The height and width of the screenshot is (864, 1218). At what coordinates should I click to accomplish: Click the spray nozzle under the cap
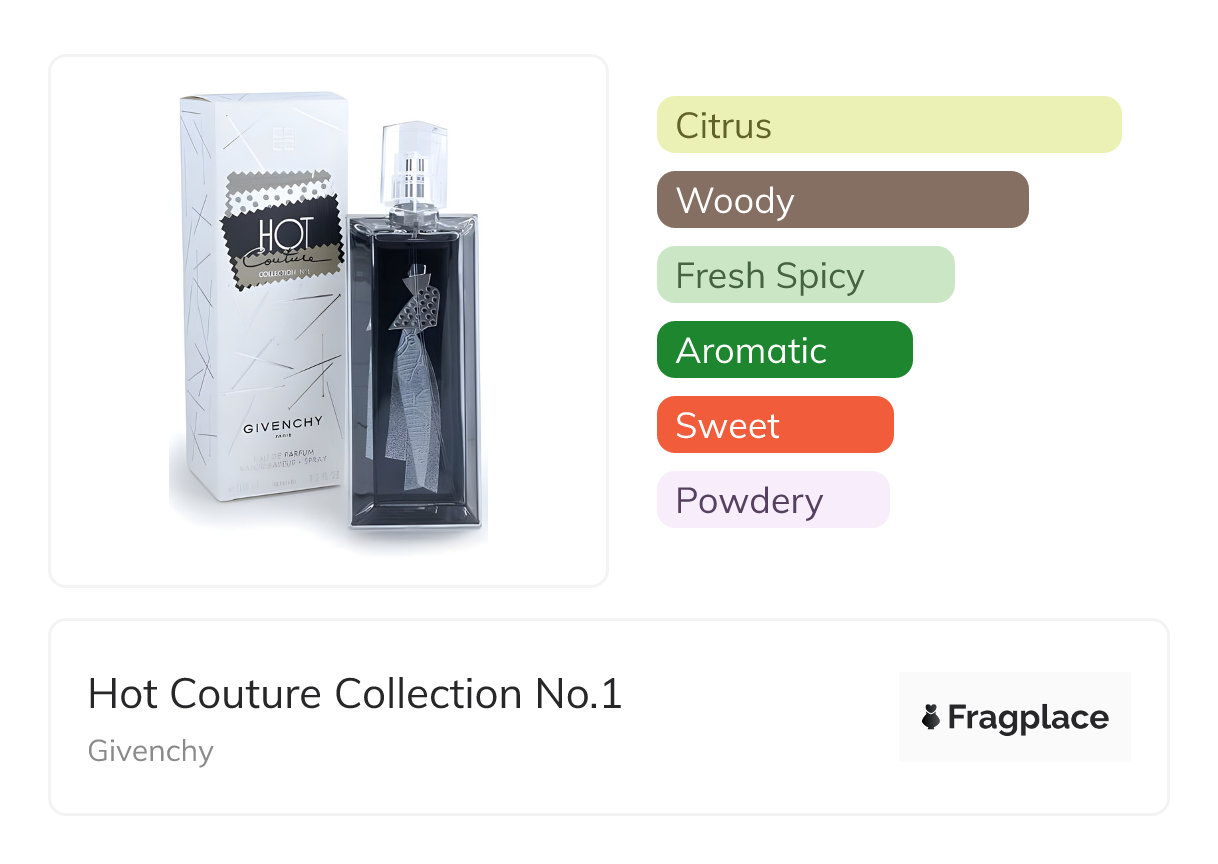point(413,183)
